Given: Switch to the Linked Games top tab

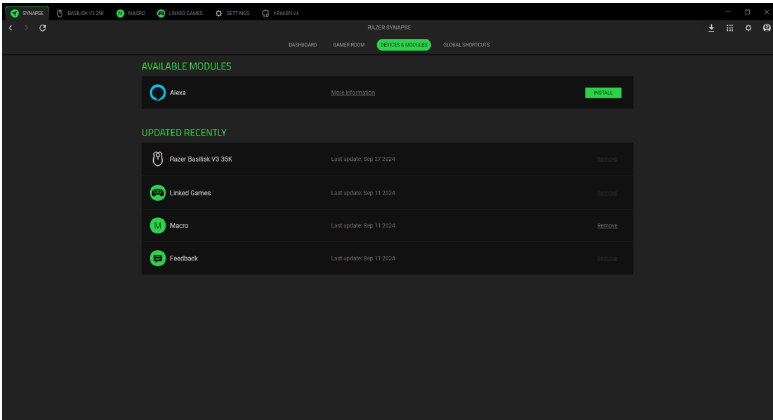Looking at the screenshot, I should pos(180,13).
